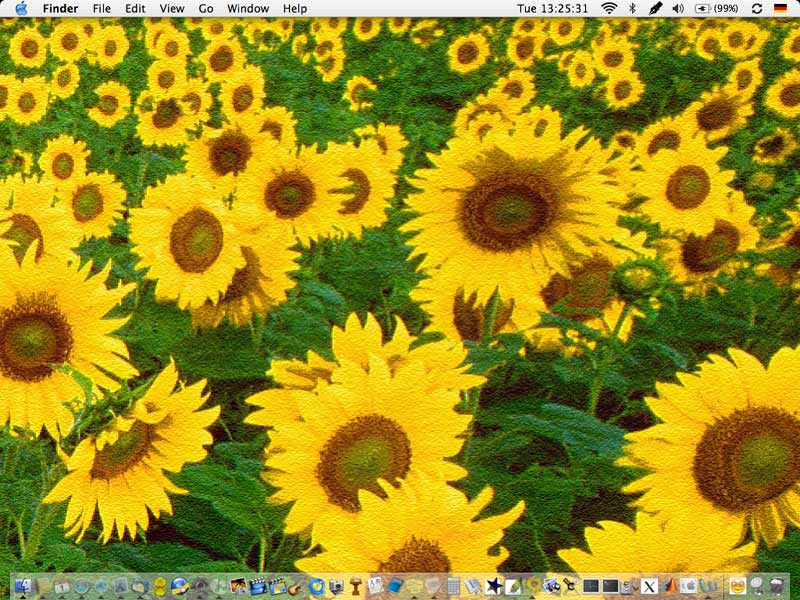Launch iPhoto from the dock
Viewport: 800px width, 600px height.
(x=238, y=586)
